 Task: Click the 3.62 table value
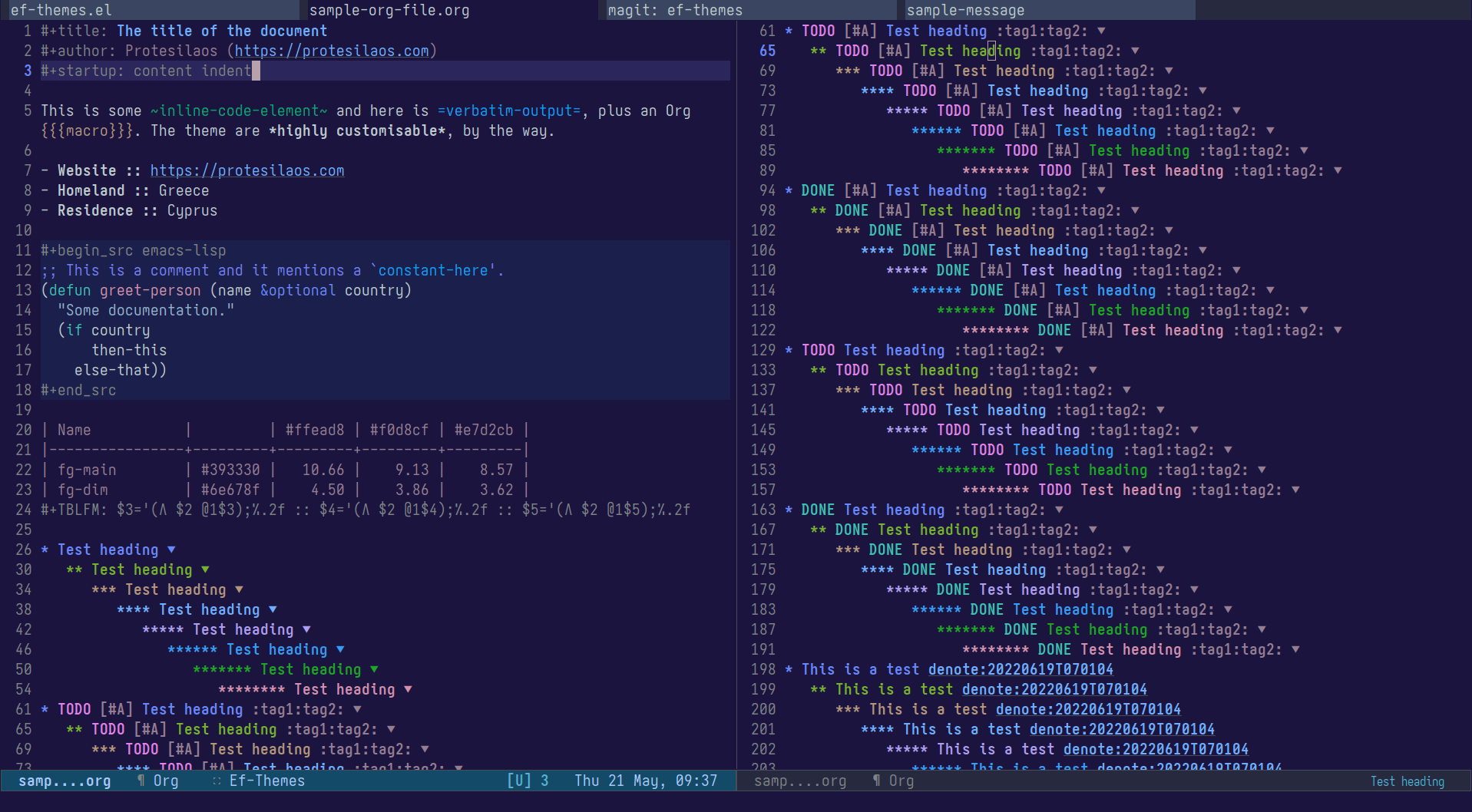click(497, 490)
